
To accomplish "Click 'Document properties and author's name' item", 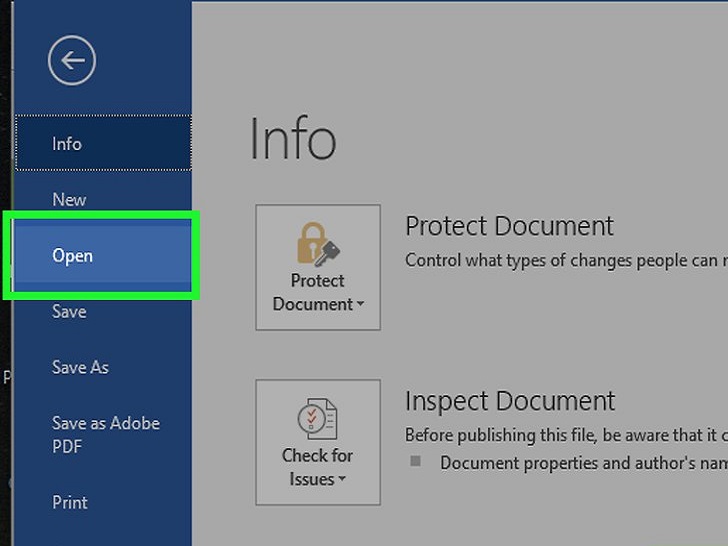I will click(x=584, y=463).
